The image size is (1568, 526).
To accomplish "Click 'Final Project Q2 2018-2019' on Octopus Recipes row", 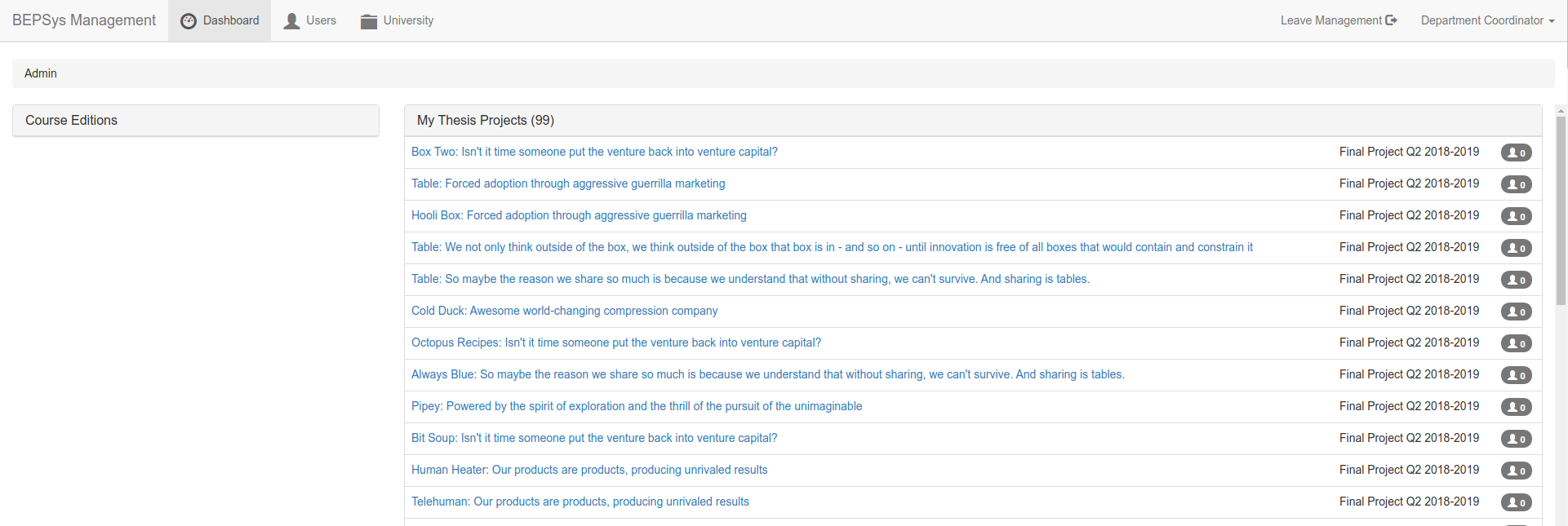I will click(x=1409, y=343).
